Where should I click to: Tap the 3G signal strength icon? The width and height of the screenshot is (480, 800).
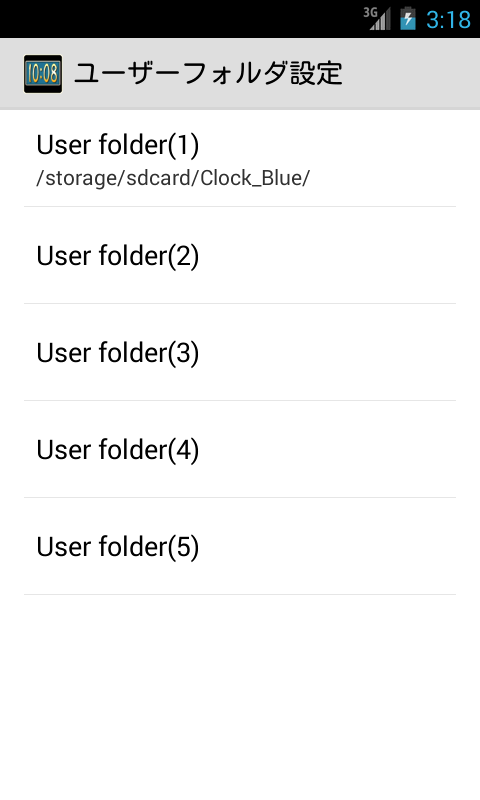click(x=377, y=19)
